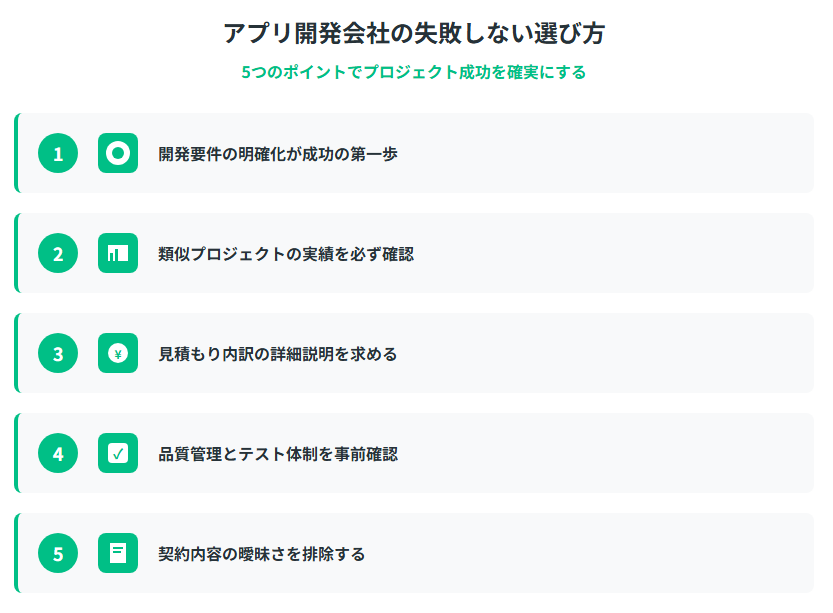Select the number 1 circle badge
The height and width of the screenshot is (613, 833).
tap(58, 153)
